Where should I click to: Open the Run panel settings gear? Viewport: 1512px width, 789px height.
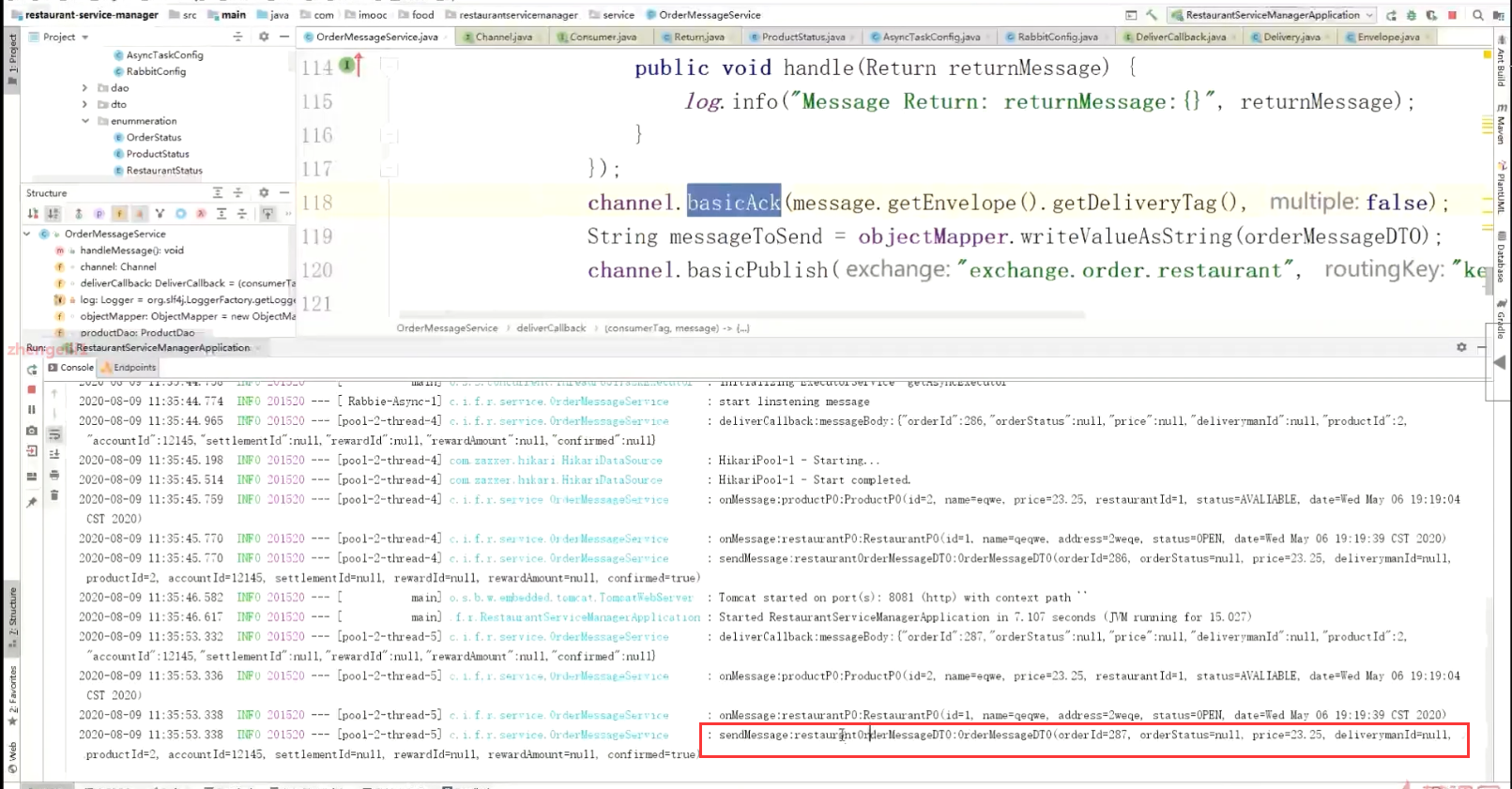pos(1461,347)
